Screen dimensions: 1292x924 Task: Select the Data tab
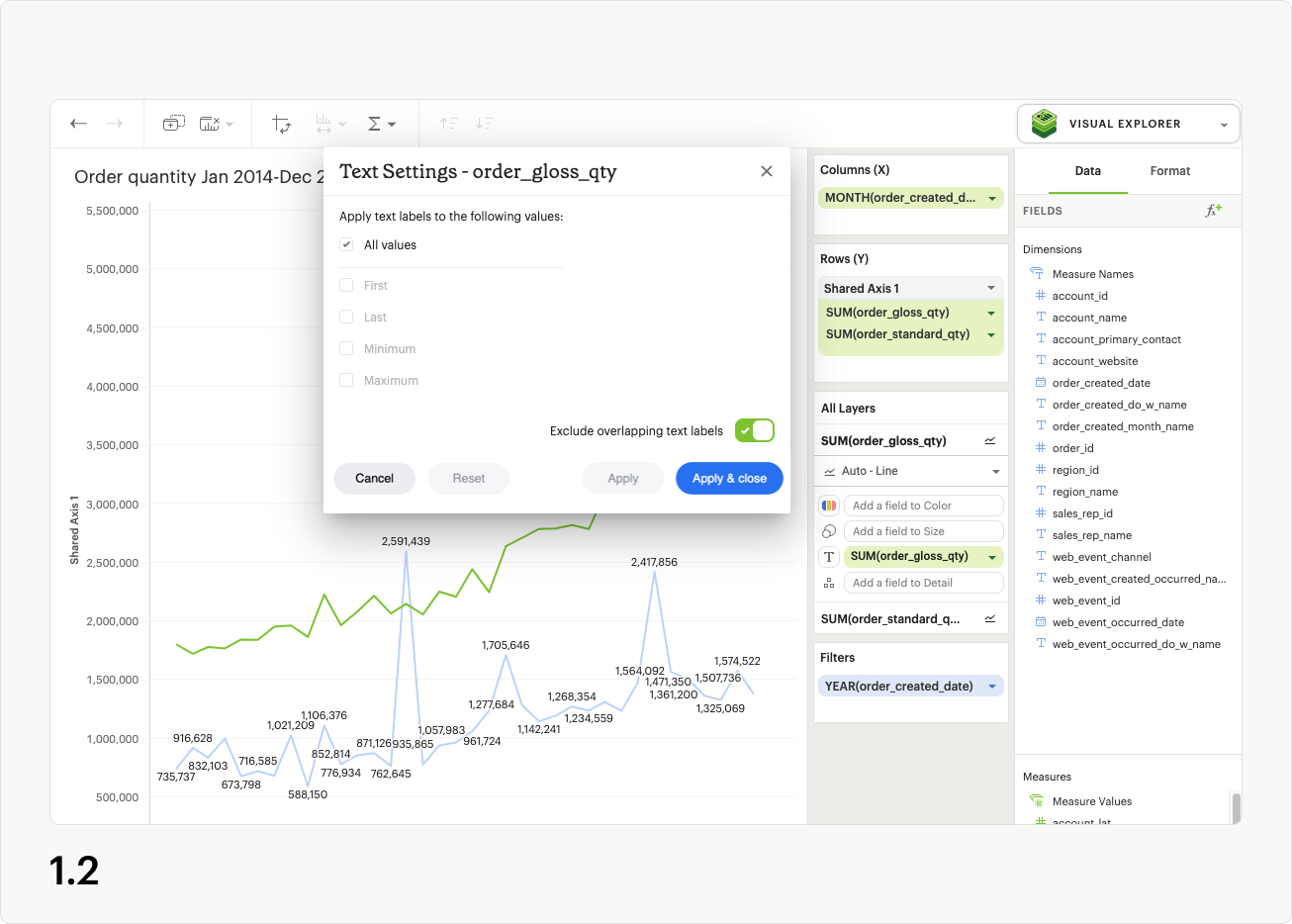(1087, 171)
